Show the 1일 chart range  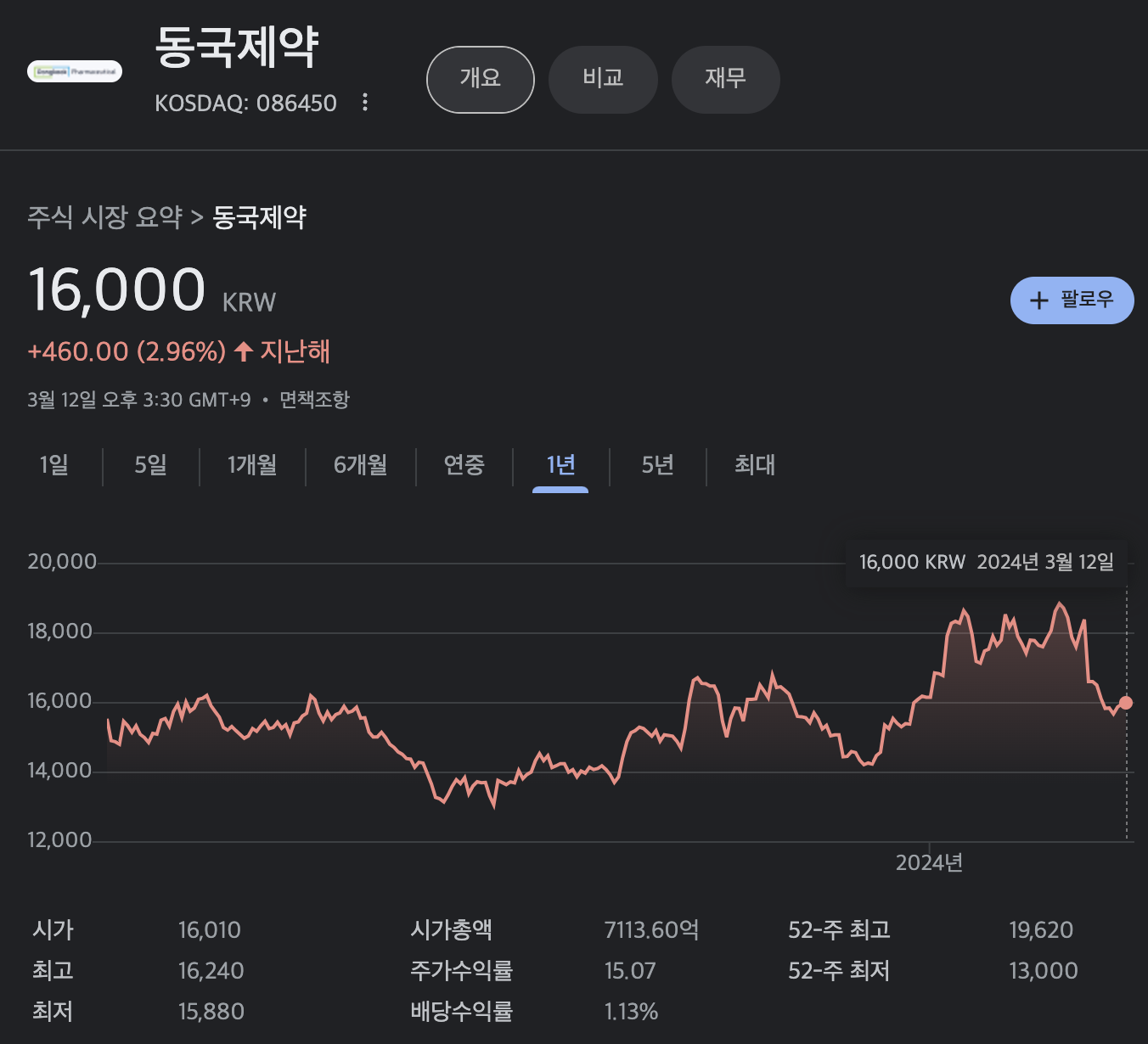coord(54,465)
